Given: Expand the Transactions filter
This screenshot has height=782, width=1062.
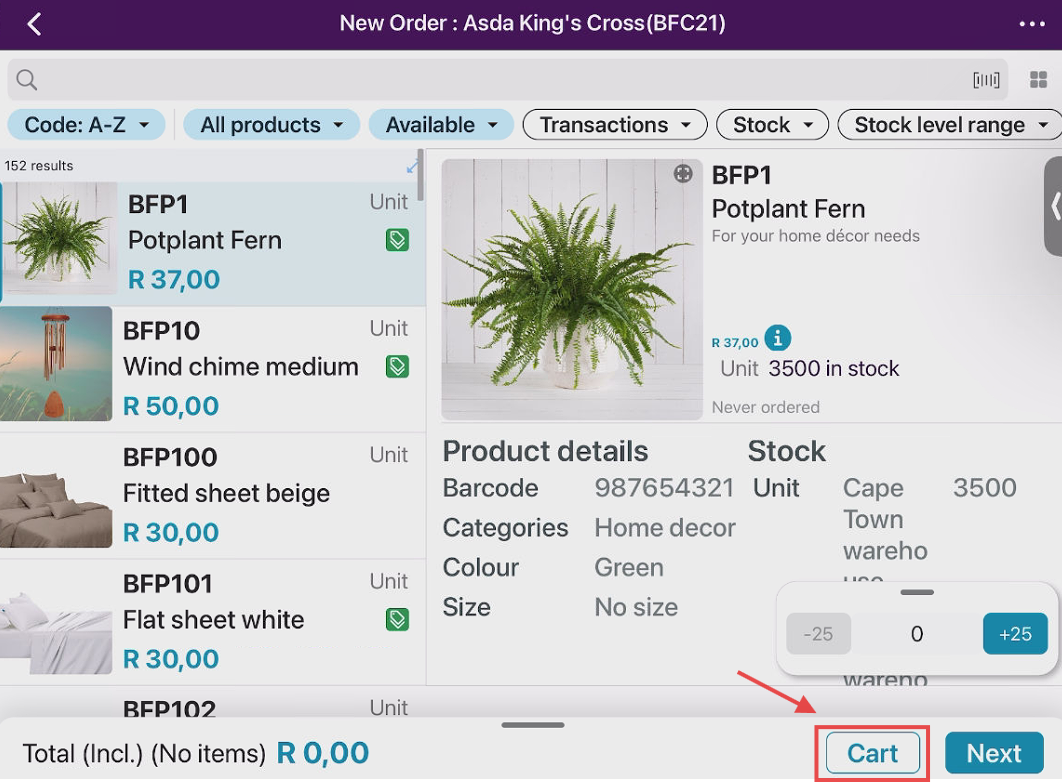Looking at the screenshot, I should (x=614, y=125).
